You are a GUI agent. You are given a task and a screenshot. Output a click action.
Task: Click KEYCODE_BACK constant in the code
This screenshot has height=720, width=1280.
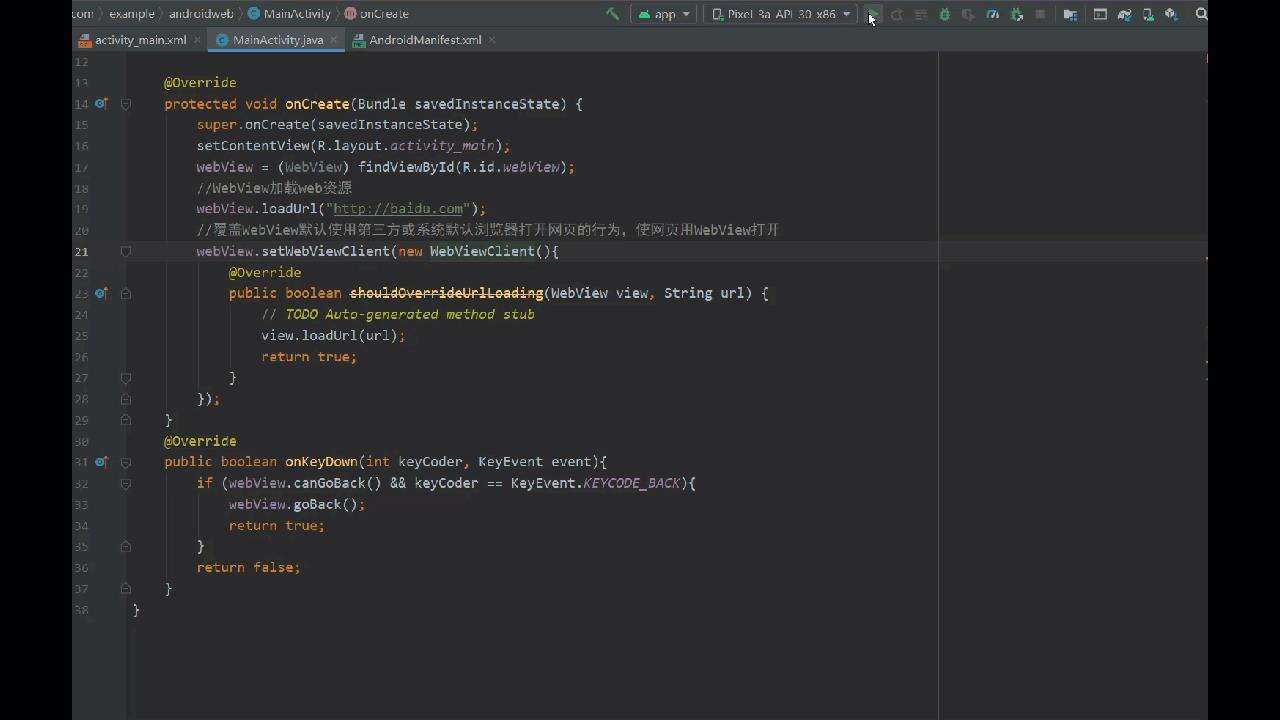631,483
